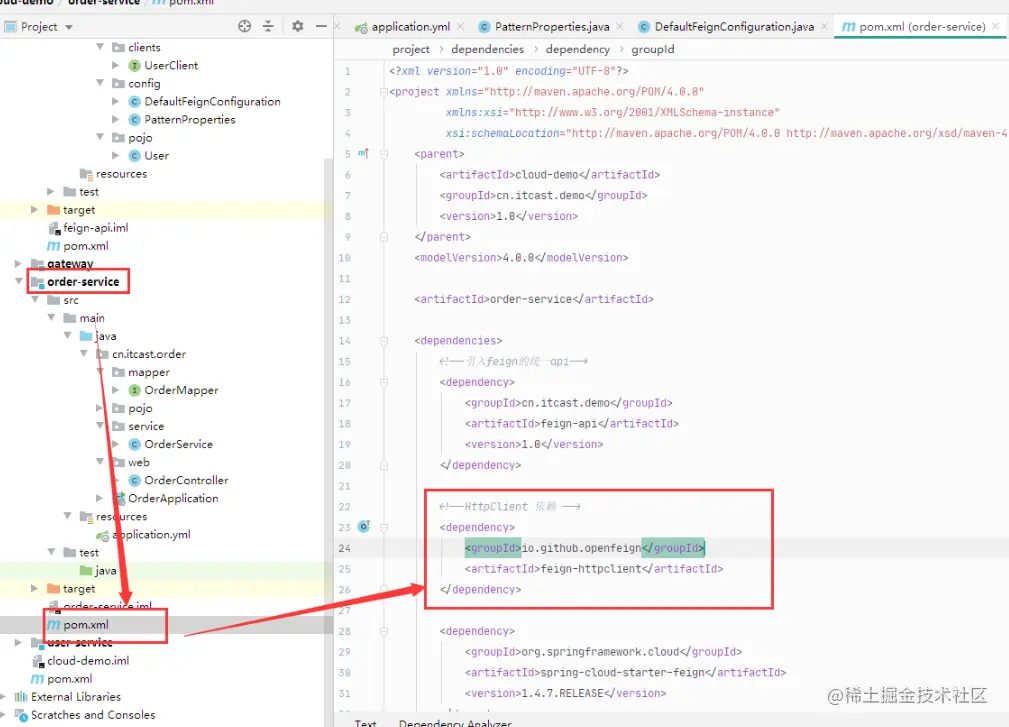Close the application.yml tab

pyautogui.click(x=461, y=26)
